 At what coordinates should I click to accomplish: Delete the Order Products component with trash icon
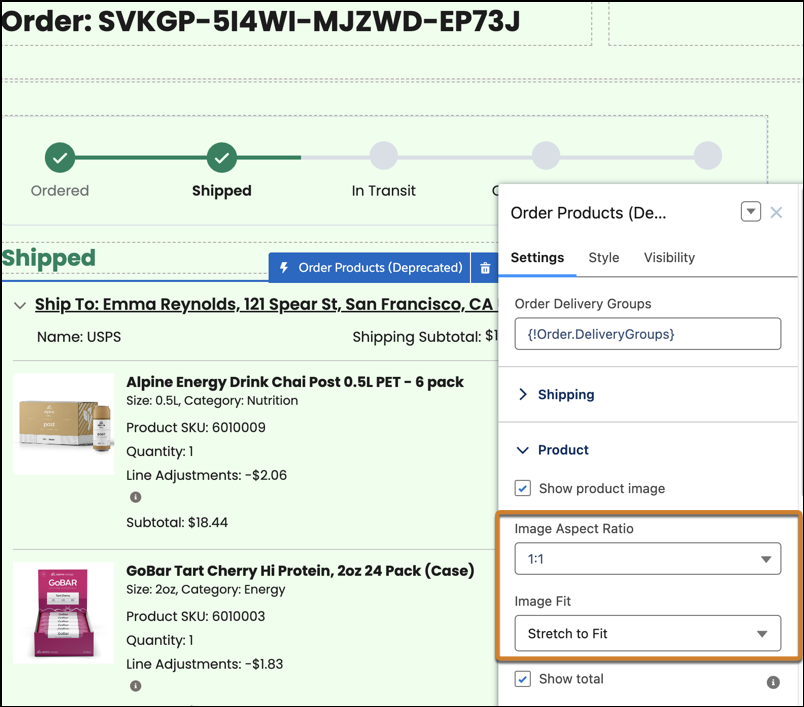(485, 268)
